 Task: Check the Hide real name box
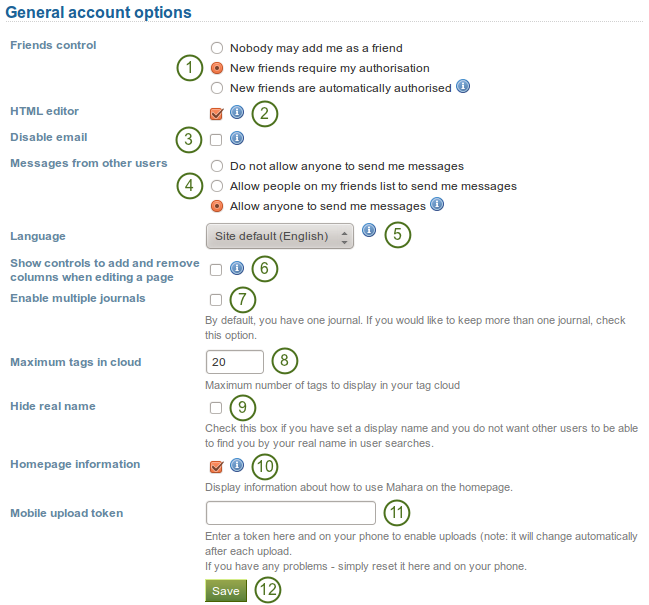(216, 408)
